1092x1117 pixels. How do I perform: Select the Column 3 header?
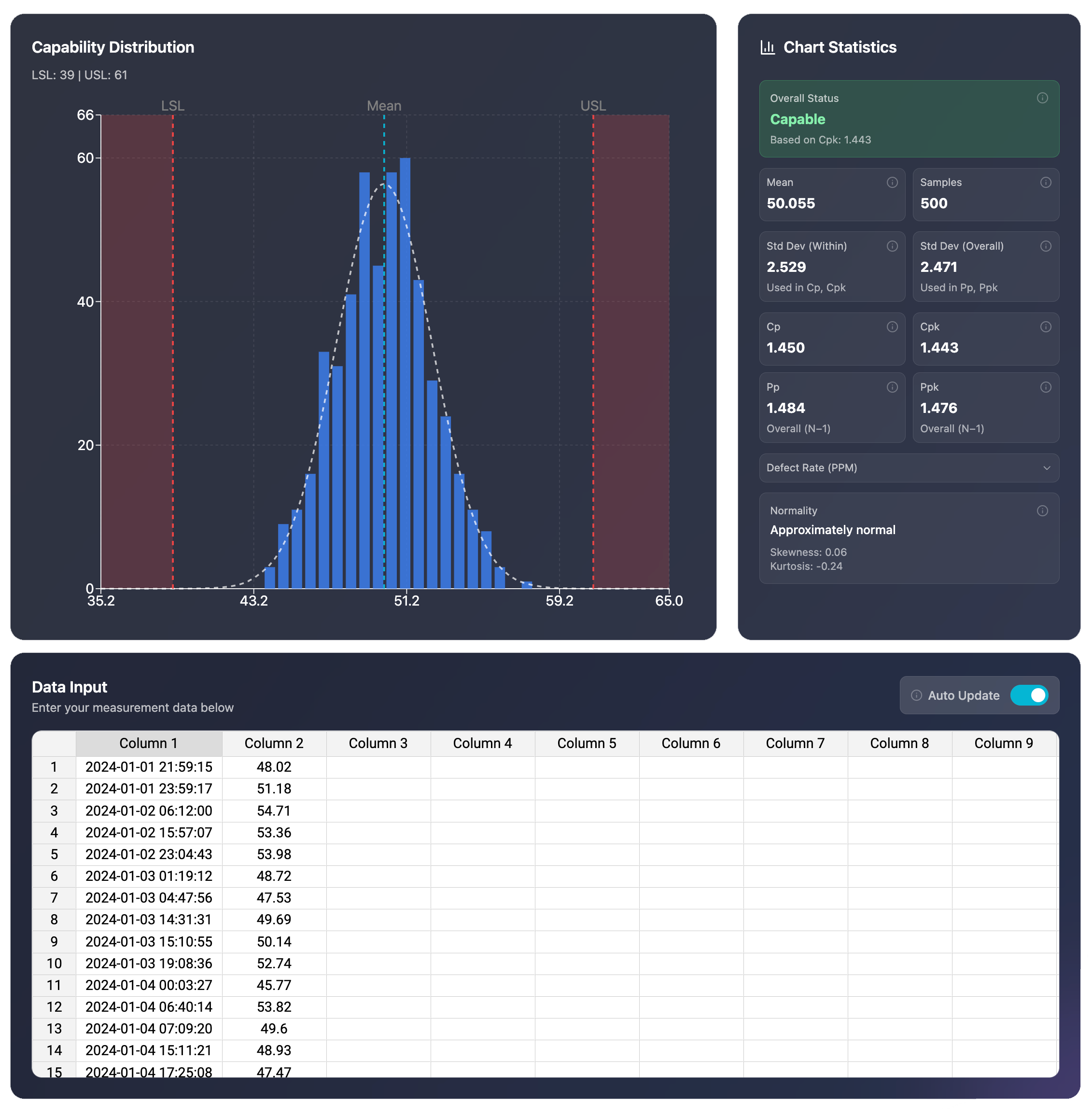(378, 744)
